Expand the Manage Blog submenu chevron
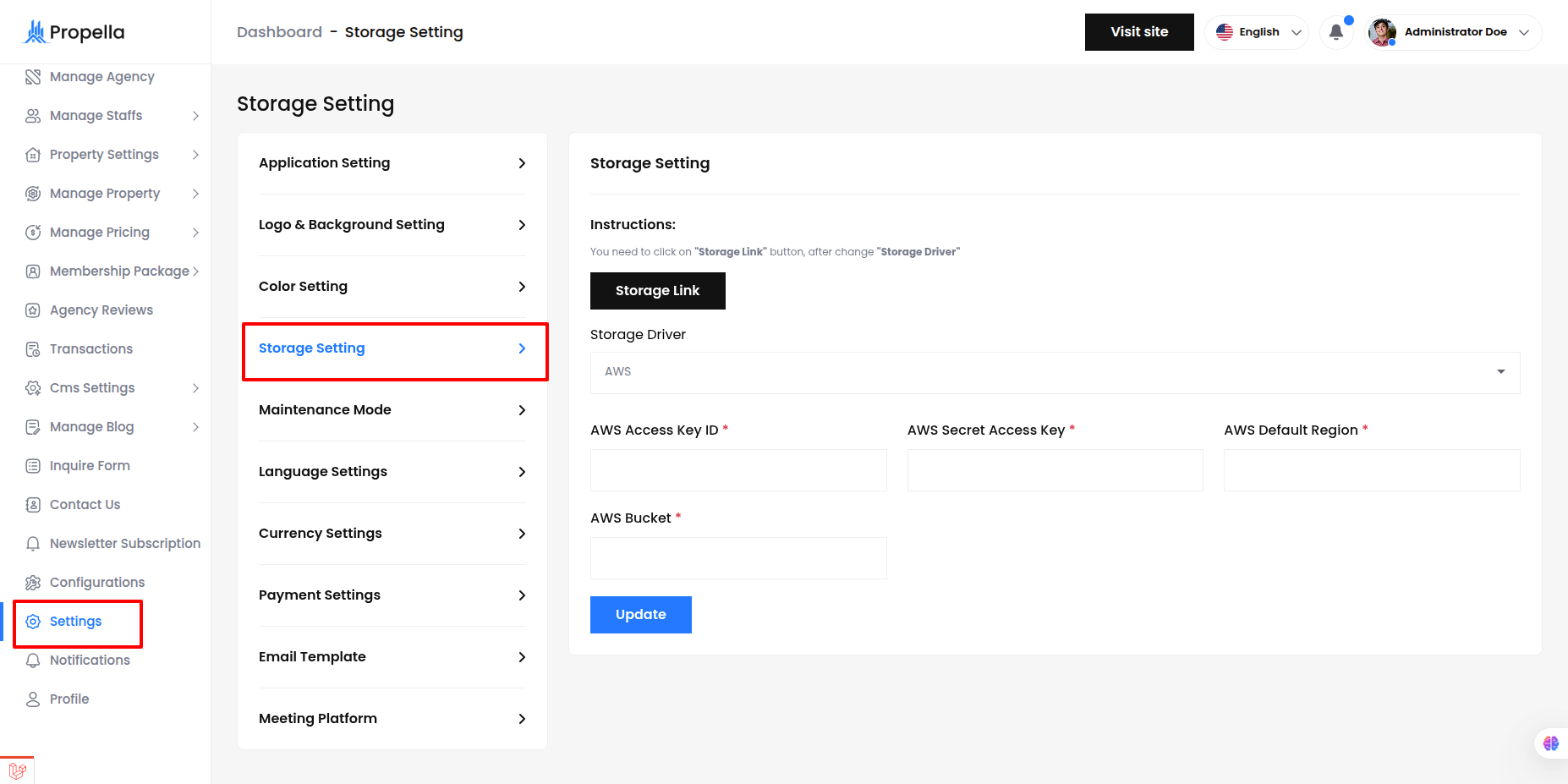This screenshot has width=1568, height=784. [195, 427]
